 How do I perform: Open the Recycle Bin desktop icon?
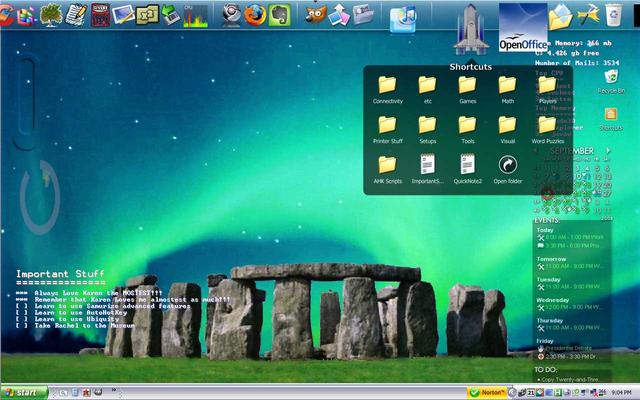[x=610, y=78]
